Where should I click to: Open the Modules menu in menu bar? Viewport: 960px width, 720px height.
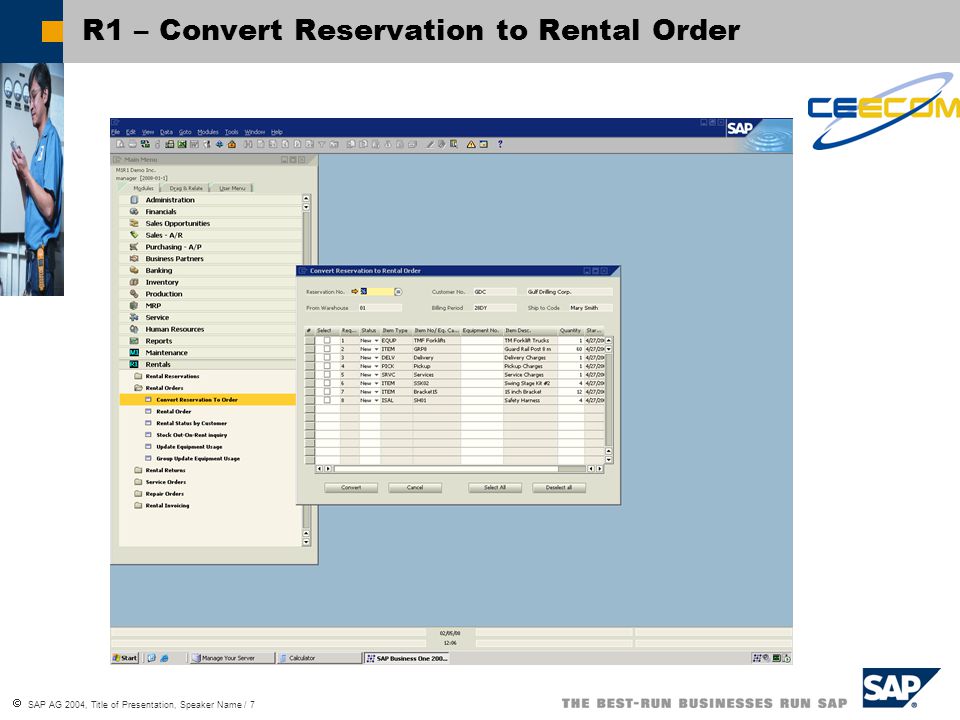click(x=208, y=132)
